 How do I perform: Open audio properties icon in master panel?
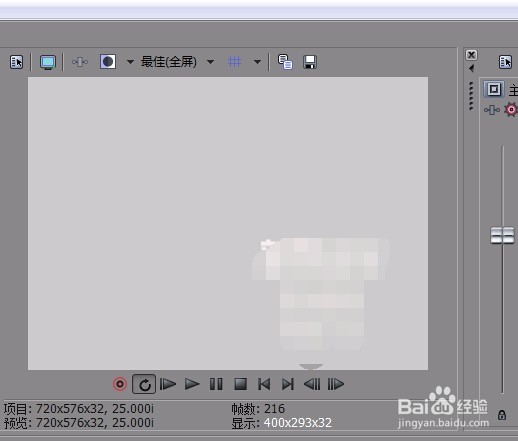pyautogui.click(x=505, y=62)
